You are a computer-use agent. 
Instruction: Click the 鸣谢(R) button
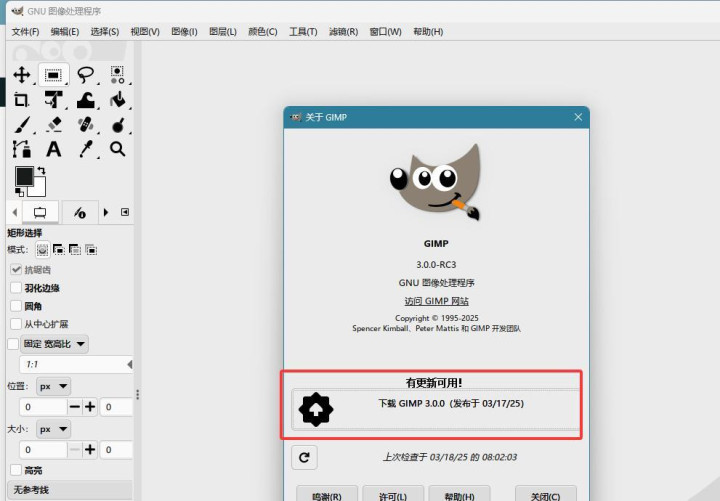coord(326,495)
